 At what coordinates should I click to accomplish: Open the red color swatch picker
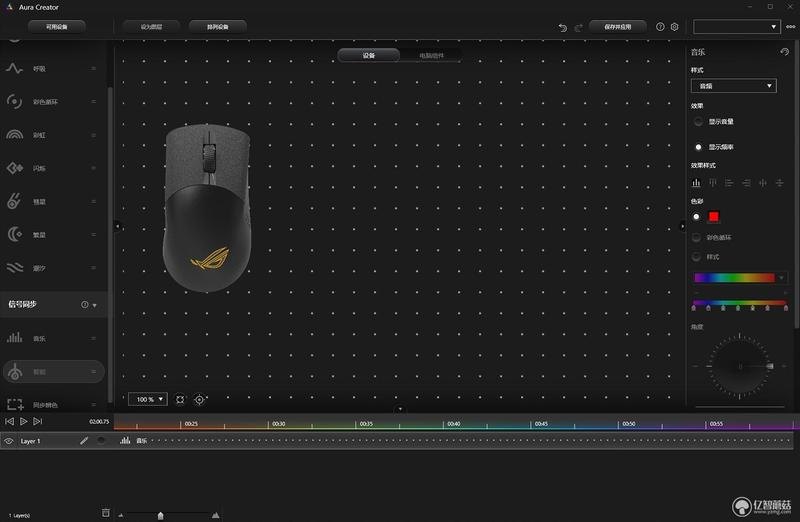[714, 217]
